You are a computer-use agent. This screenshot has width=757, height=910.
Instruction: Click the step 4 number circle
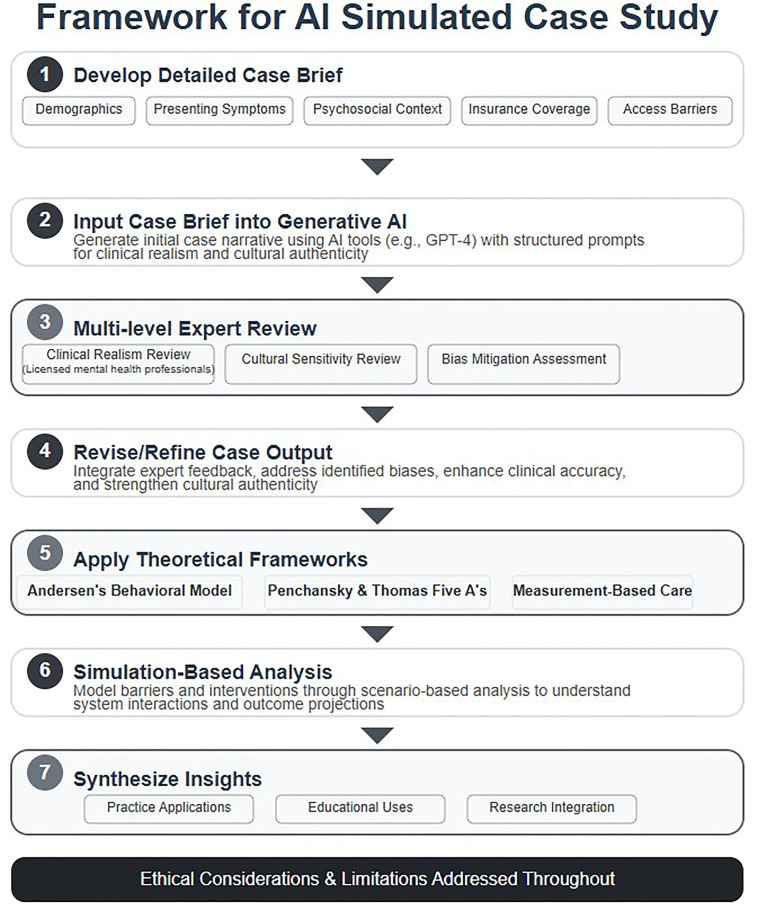pyautogui.click(x=46, y=452)
